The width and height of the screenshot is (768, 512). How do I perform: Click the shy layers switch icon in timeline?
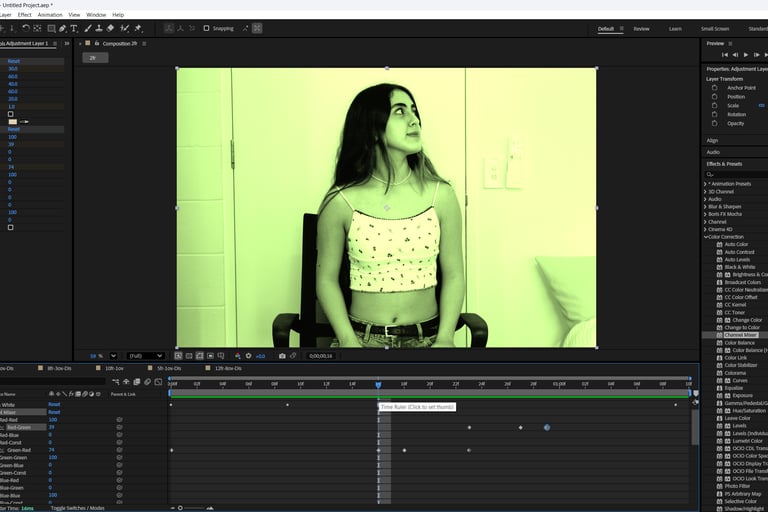click(x=126, y=382)
